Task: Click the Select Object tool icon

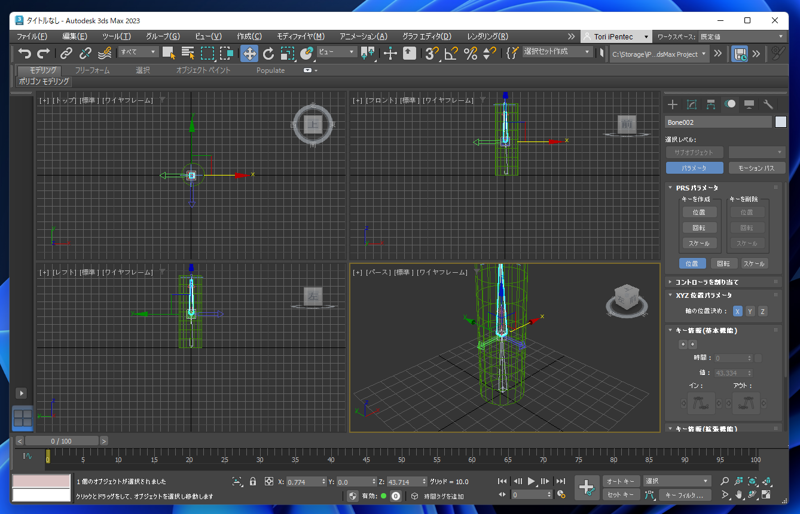Action: (169, 53)
